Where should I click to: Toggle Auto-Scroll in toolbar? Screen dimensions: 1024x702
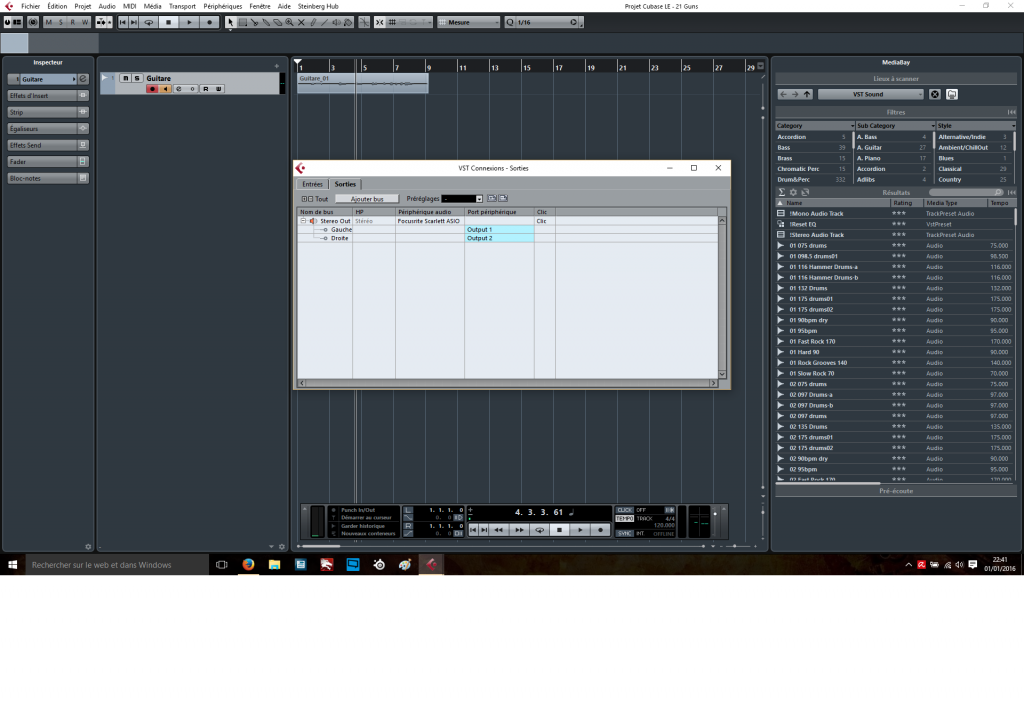[x=101, y=22]
